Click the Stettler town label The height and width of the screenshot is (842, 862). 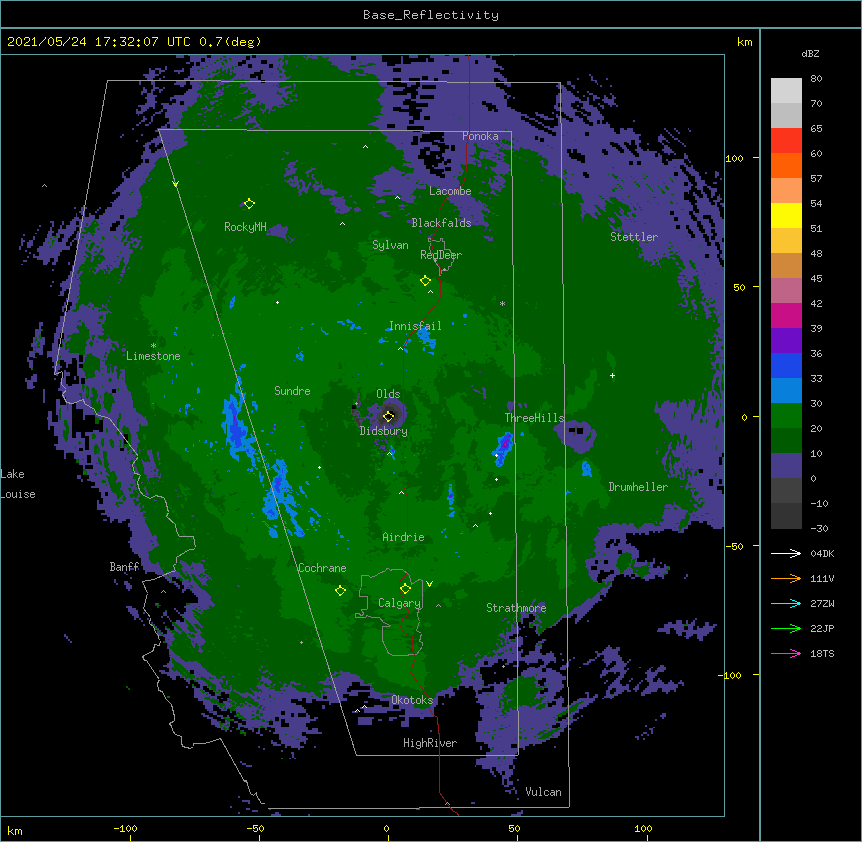(634, 237)
